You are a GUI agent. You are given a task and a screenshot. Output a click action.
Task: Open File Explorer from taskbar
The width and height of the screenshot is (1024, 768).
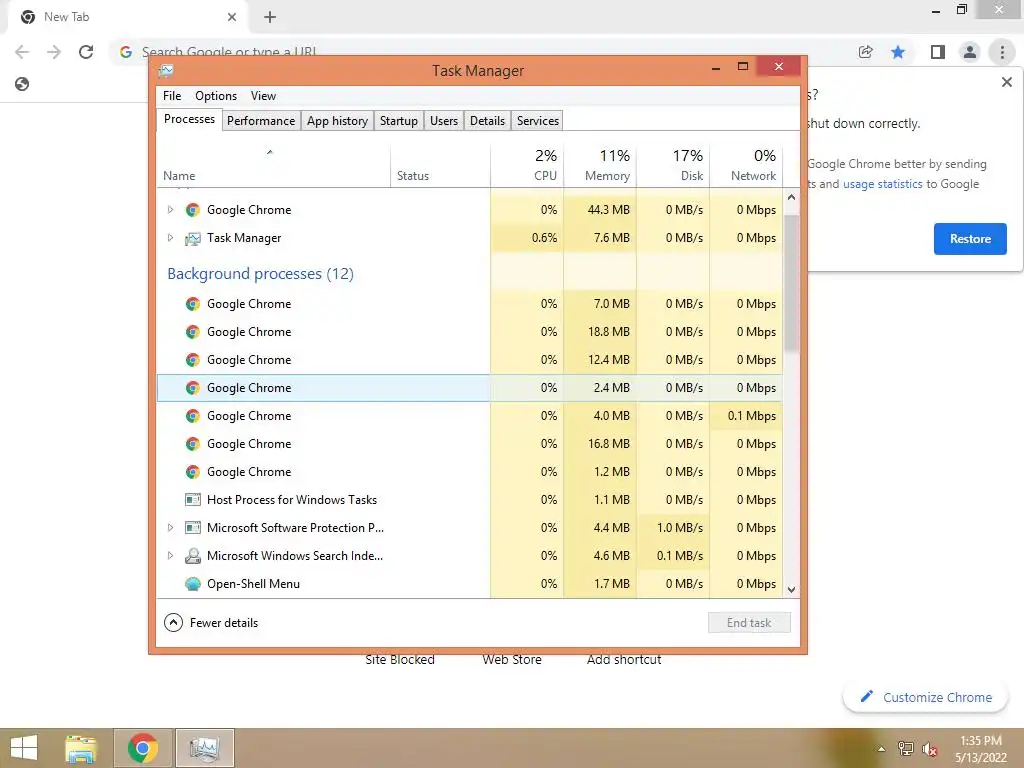81,748
